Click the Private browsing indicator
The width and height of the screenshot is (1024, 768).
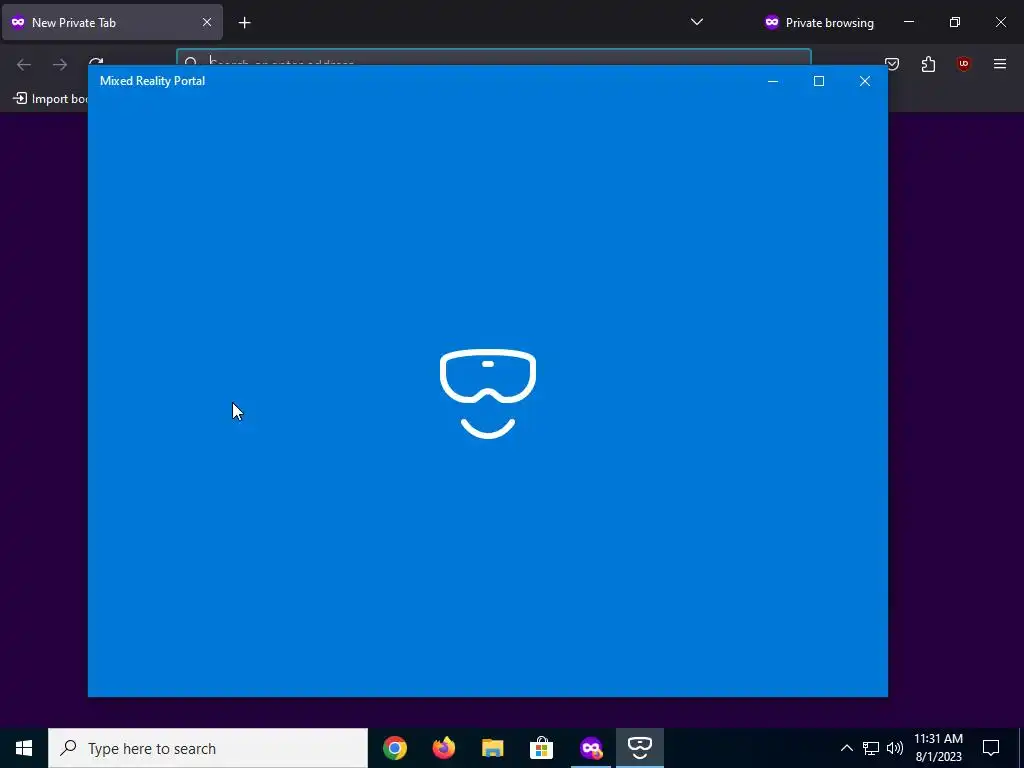[819, 23]
